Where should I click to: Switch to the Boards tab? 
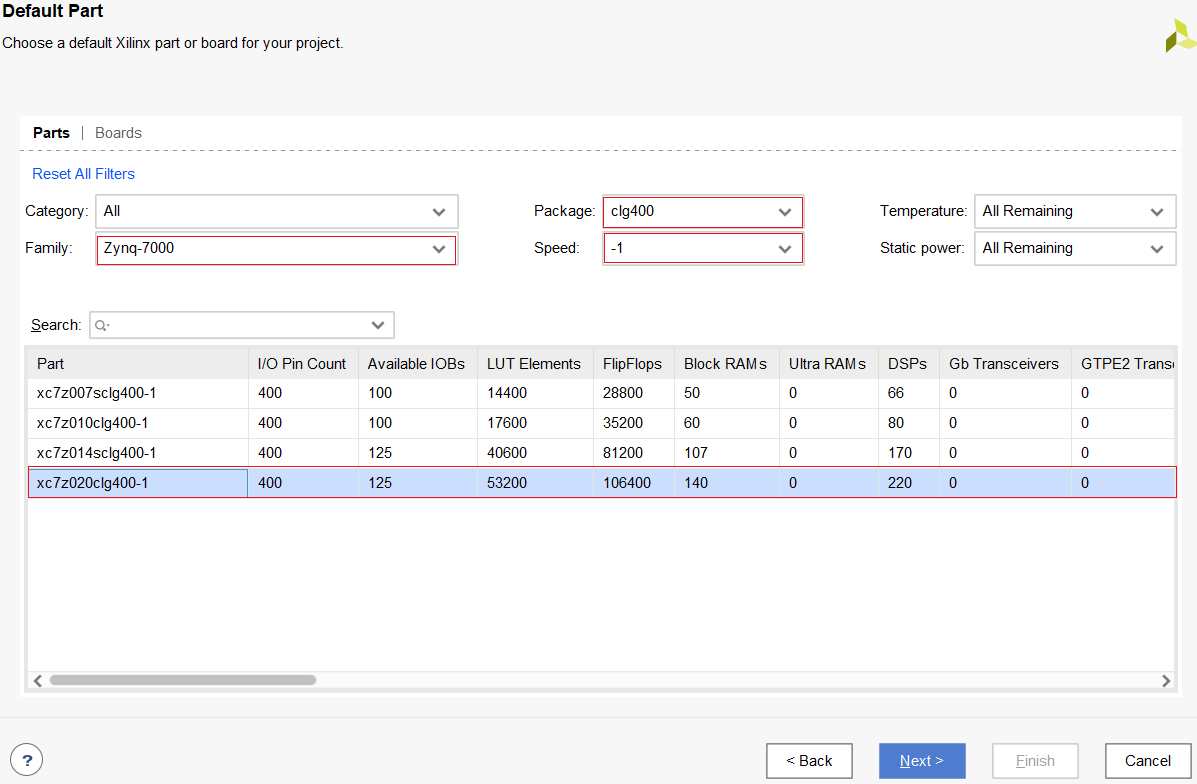(118, 133)
